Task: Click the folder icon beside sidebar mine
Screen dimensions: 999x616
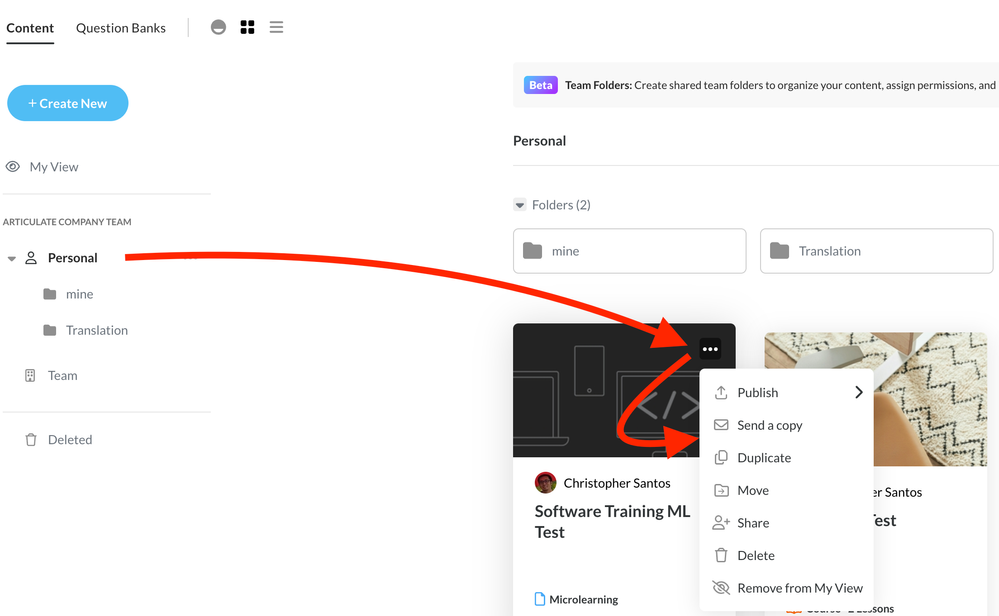Action: coord(50,294)
